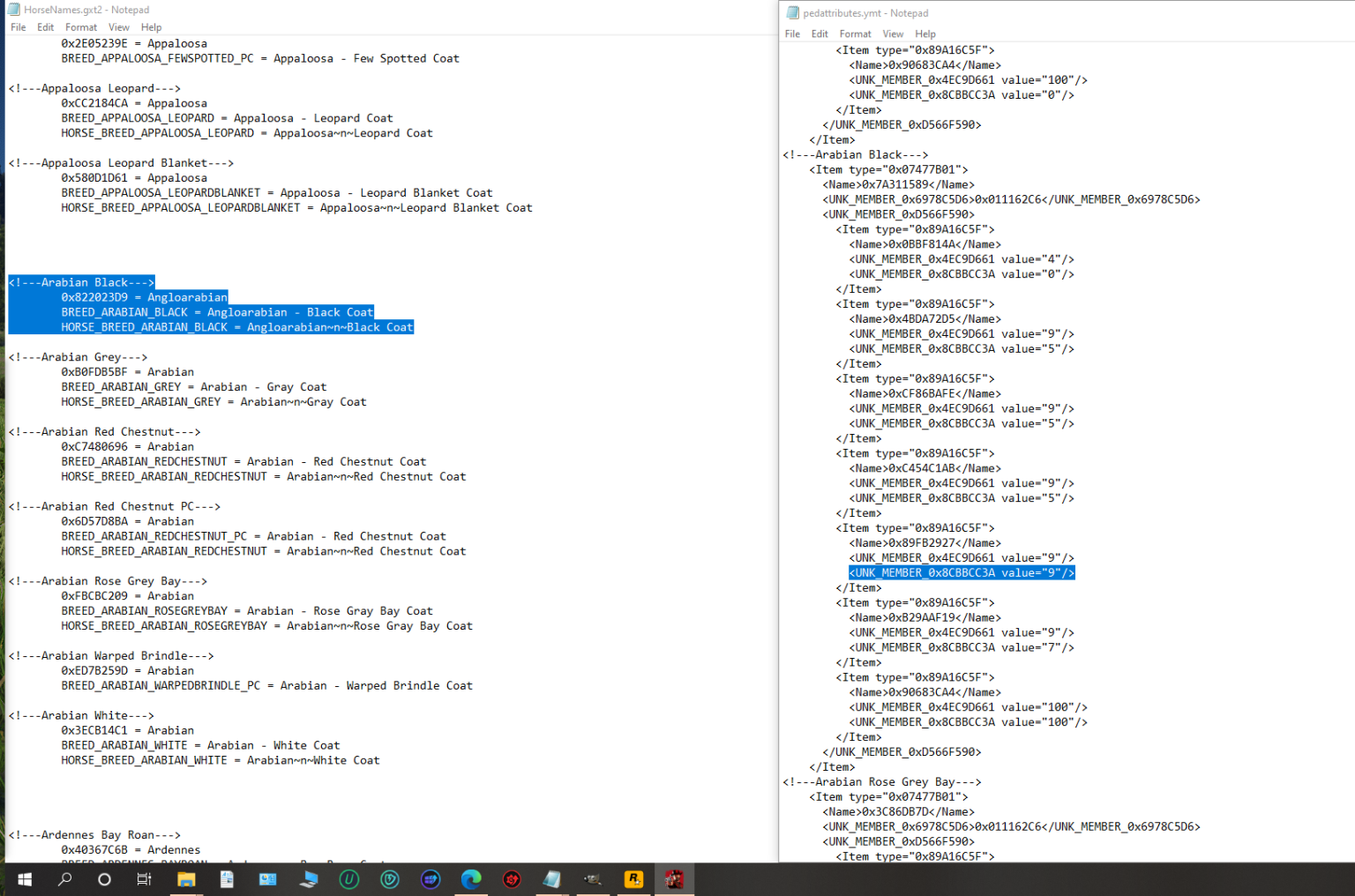Image resolution: width=1355 pixels, height=896 pixels.
Task: Click the selected Arabian Black comment line
Action: tap(81, 283)
